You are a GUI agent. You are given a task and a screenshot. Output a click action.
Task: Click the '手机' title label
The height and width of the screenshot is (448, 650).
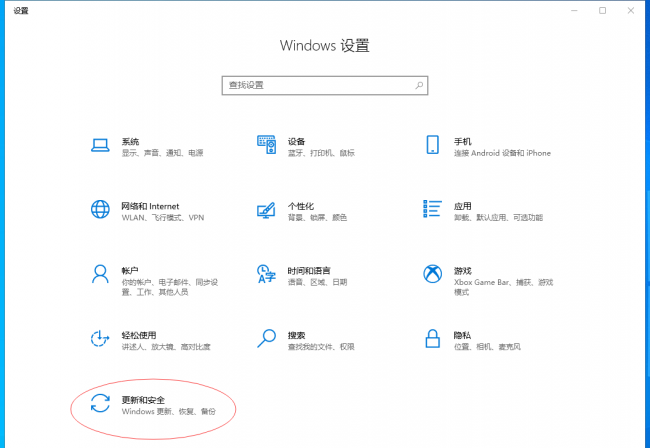coord(463,142)
